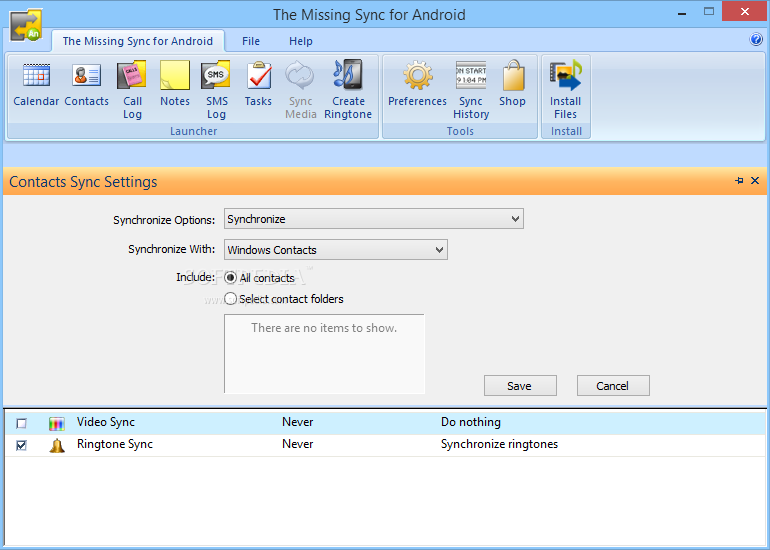Uncheck the Ringtone Sync checkbox

(22, 445)
